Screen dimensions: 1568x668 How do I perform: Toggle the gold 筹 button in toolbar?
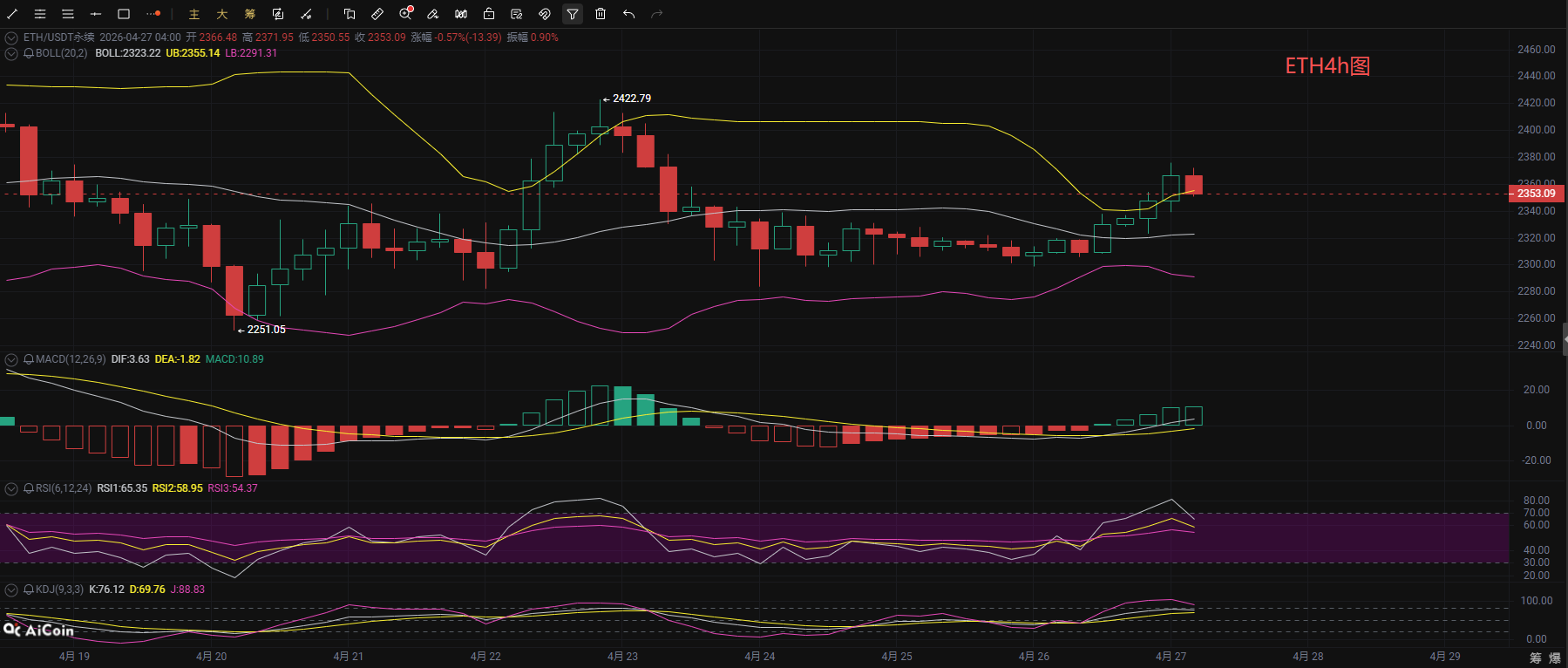point(250,14)
